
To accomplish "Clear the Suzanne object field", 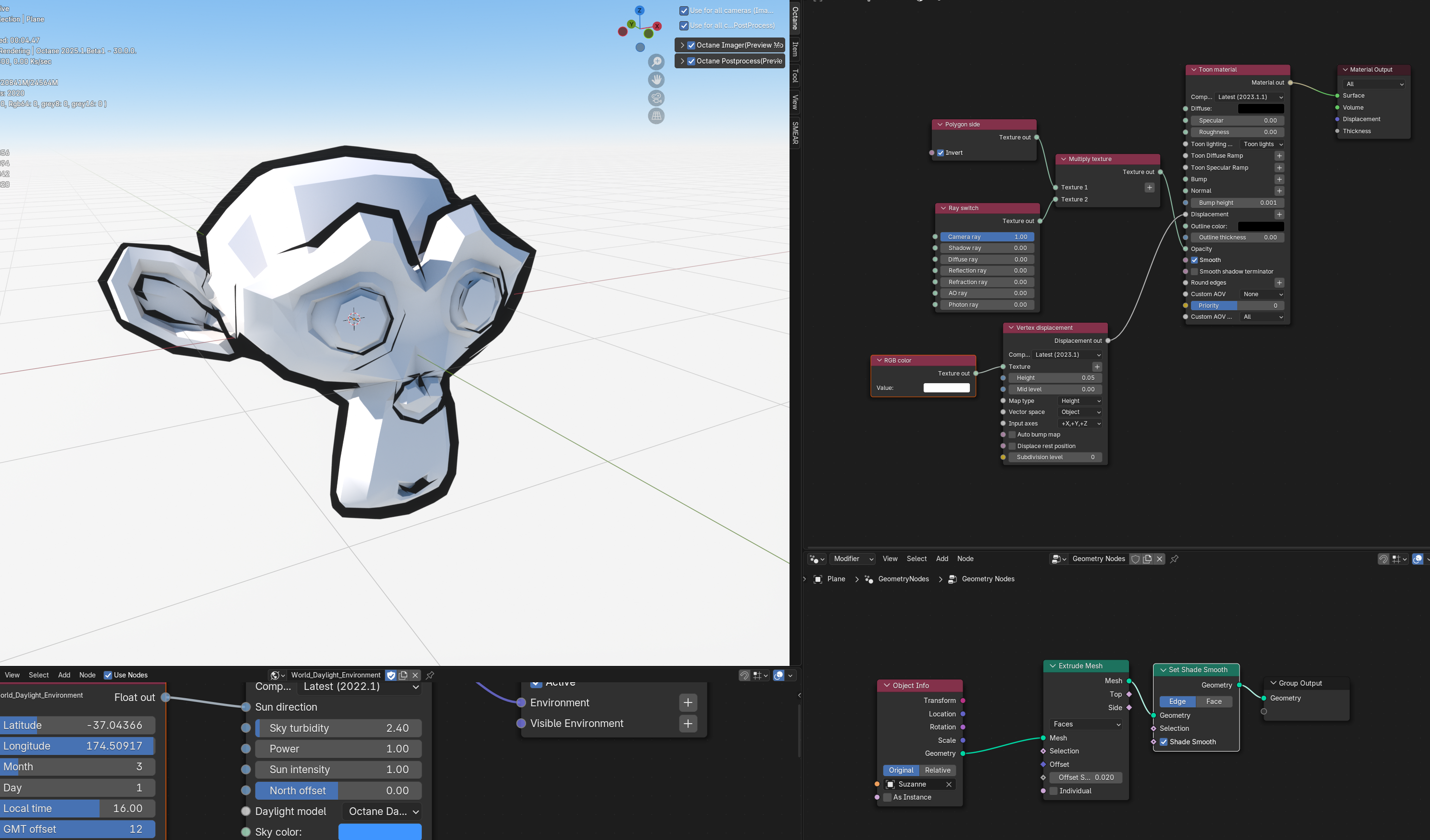I will [948, 784].
